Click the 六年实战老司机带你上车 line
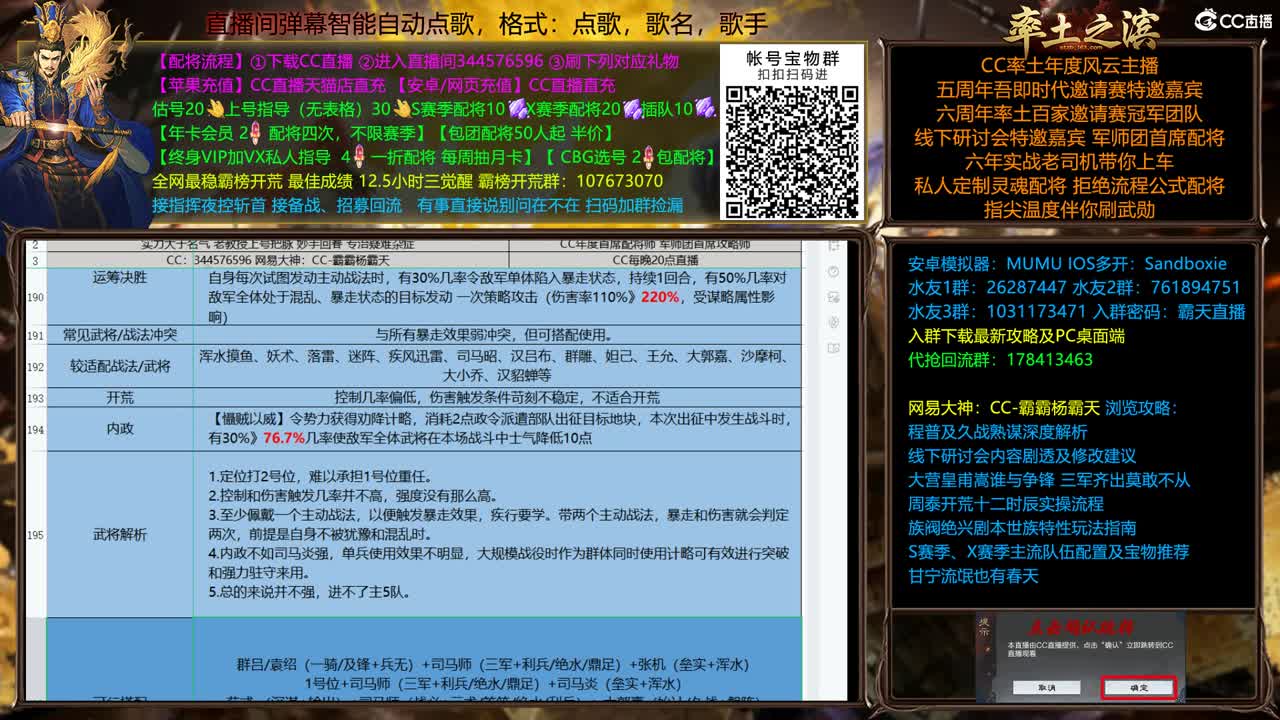The height and width of the screenshot is (720, 1280). (1069, 162)
